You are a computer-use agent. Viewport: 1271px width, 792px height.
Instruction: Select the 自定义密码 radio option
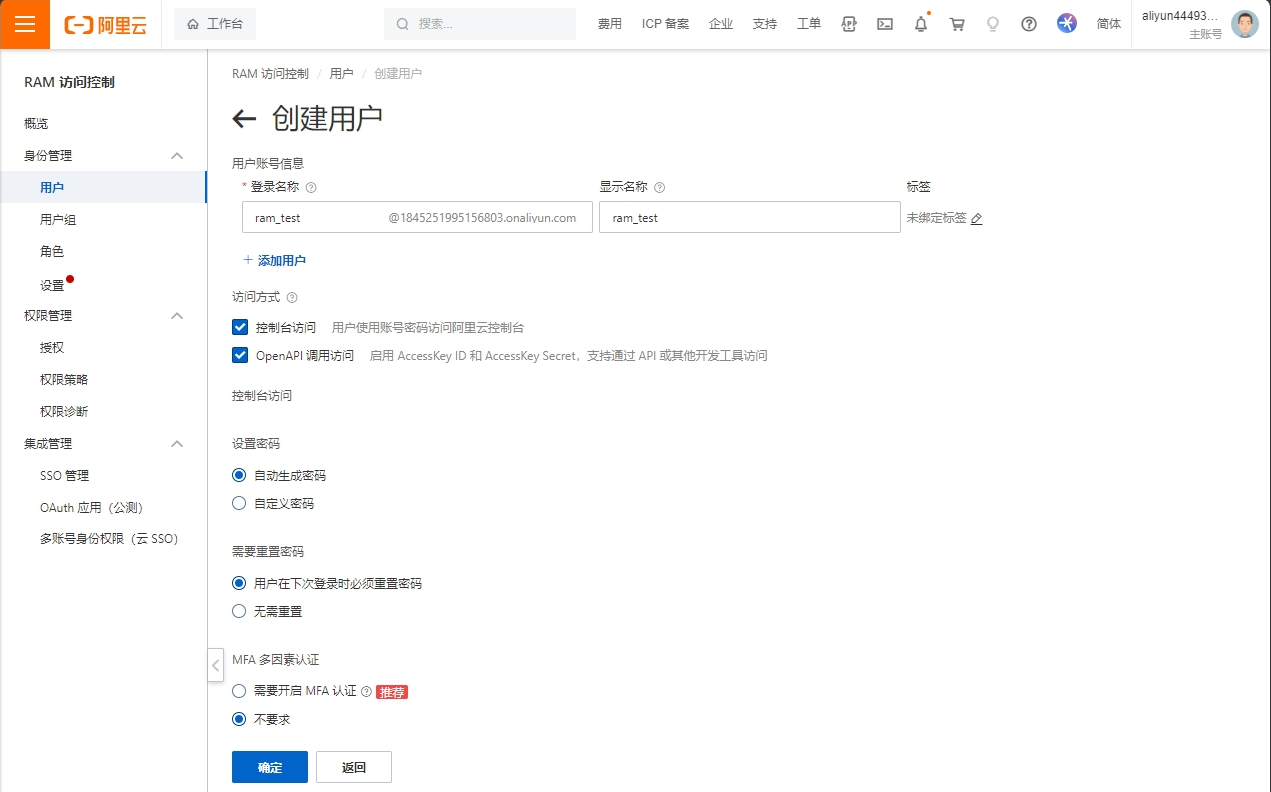[x=239, y=503]
